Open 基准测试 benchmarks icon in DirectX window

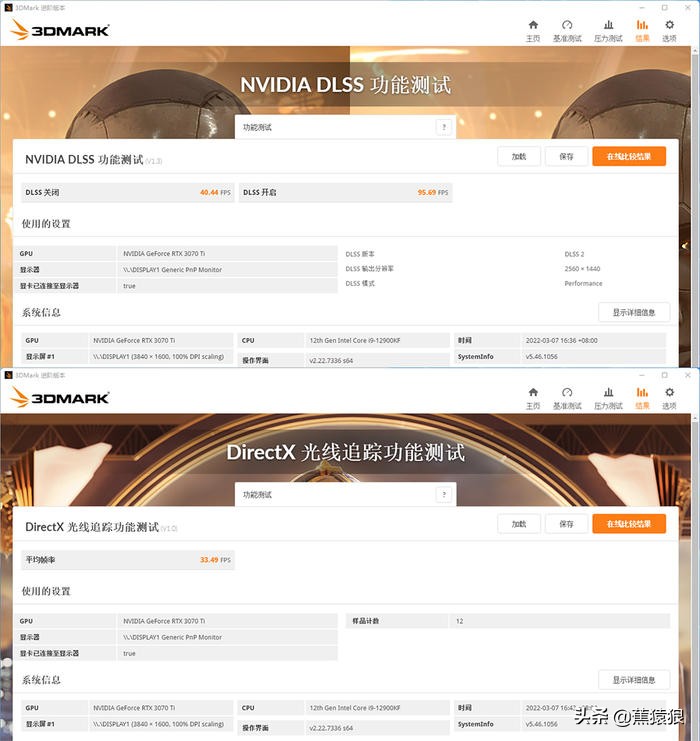pyautogui.click(x=567, y=398)
